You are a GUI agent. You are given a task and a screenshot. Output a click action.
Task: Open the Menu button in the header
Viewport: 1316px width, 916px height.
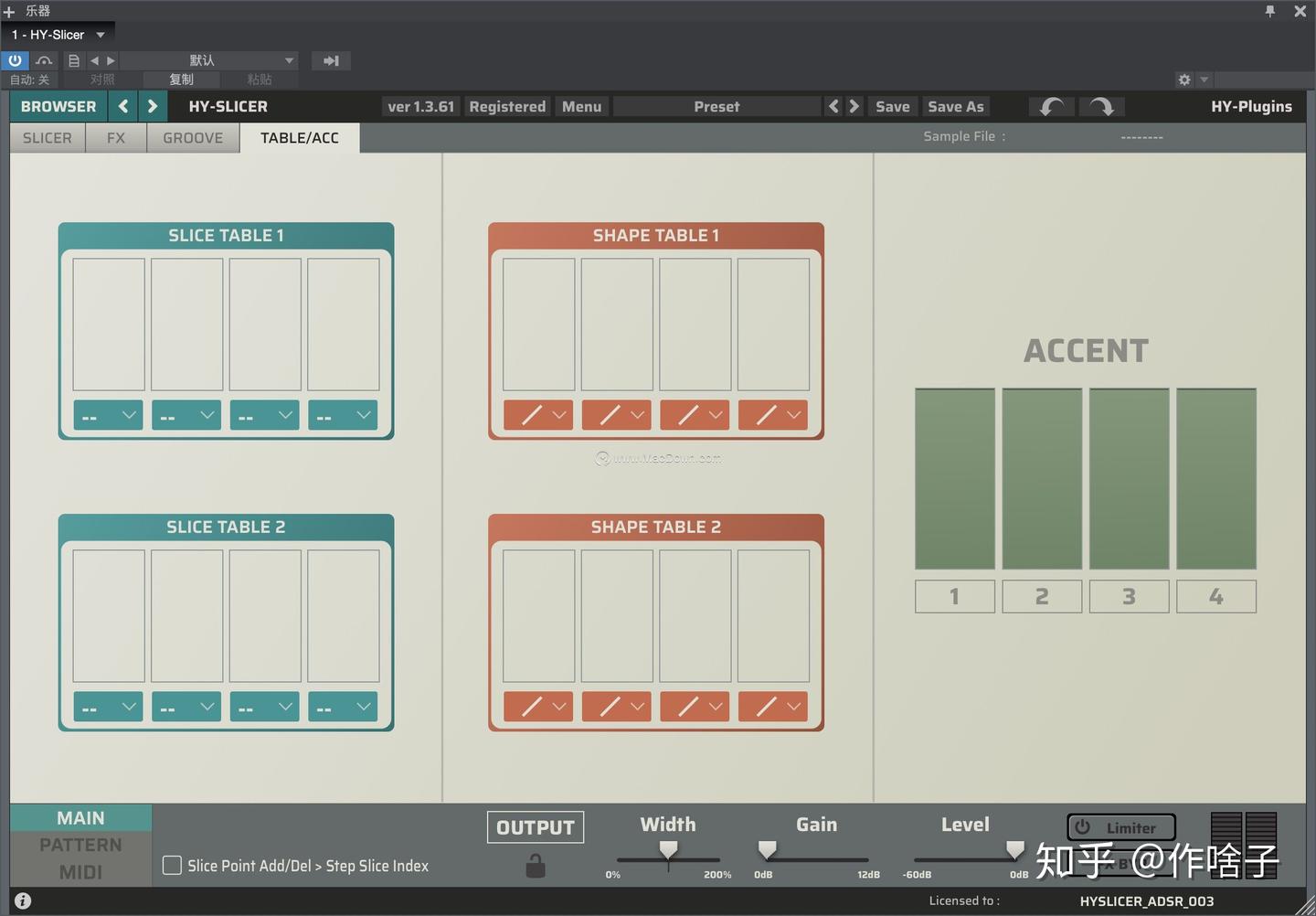coord(581,106)
